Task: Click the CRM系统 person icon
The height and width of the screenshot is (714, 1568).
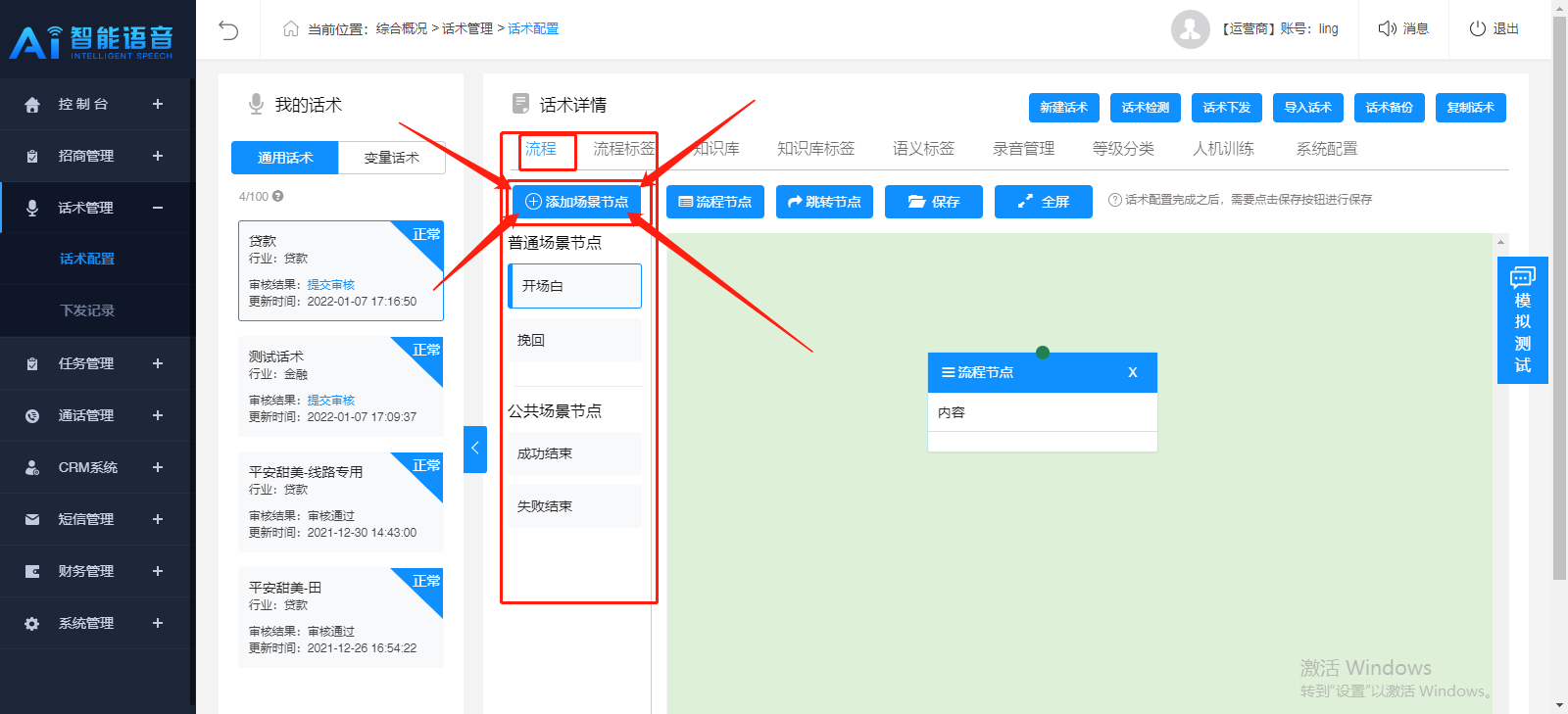Action: 32,467
